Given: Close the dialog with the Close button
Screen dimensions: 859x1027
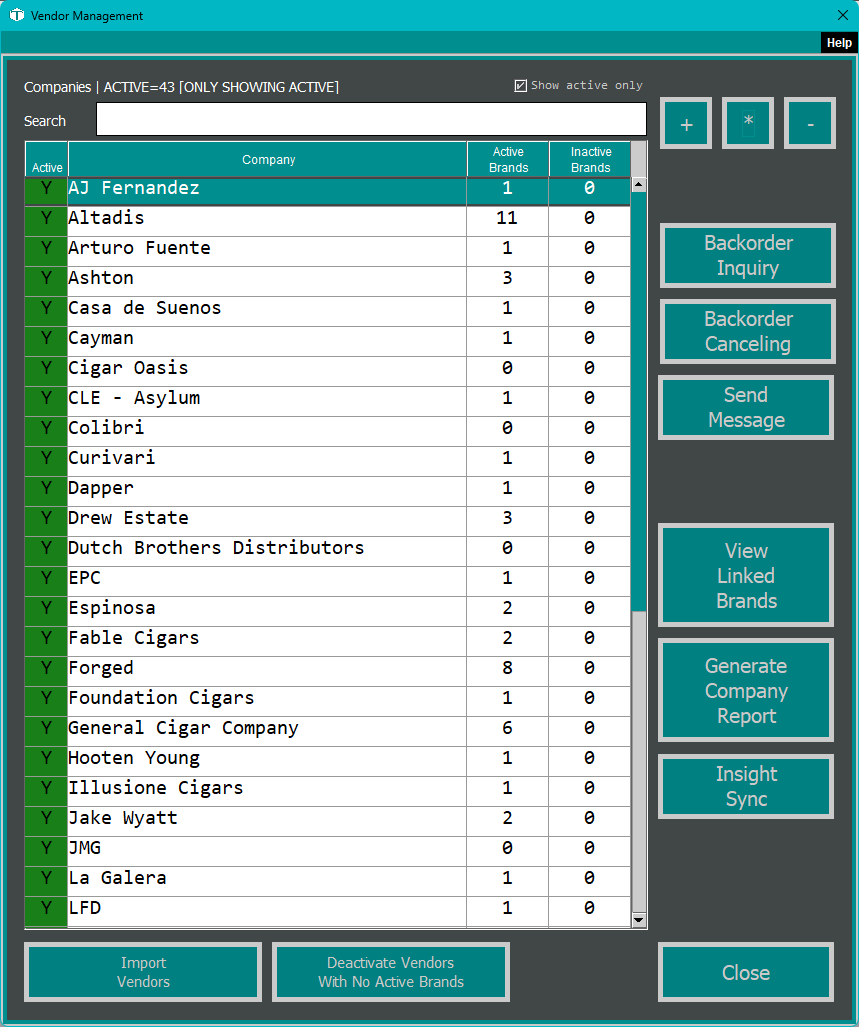Looking at the screenshot, I should pyautogui.click(x=746, y=972).
